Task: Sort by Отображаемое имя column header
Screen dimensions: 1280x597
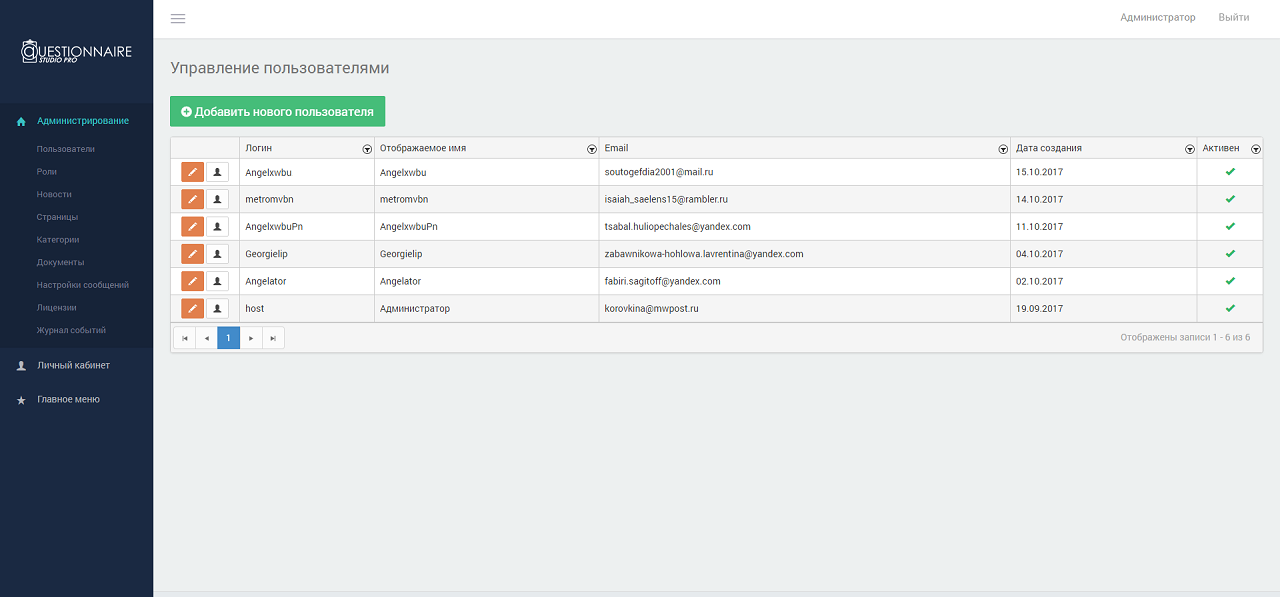Action: [x=423, y=148]
